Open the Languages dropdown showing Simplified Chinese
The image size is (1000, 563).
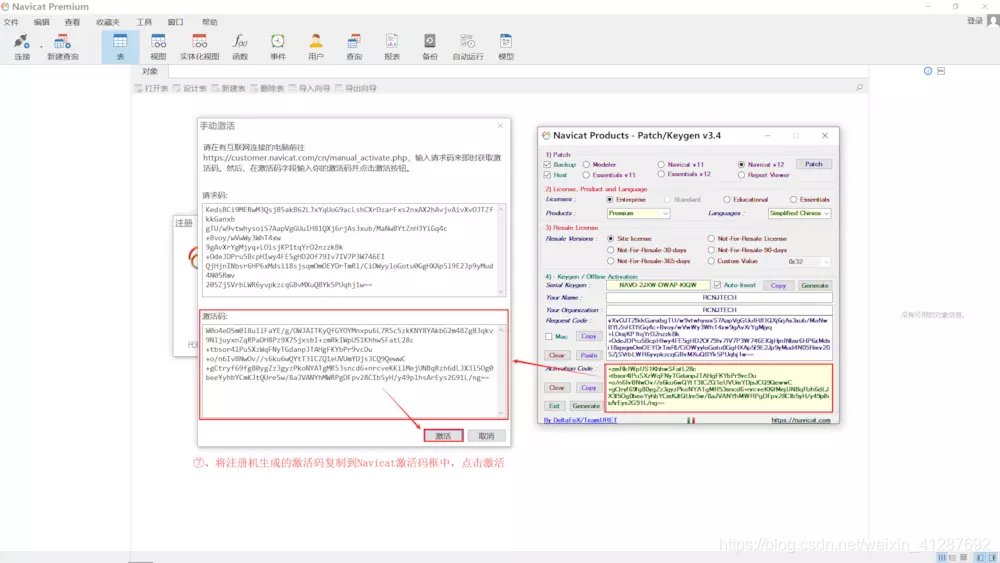pyautogui.click(x=799, y=213)
